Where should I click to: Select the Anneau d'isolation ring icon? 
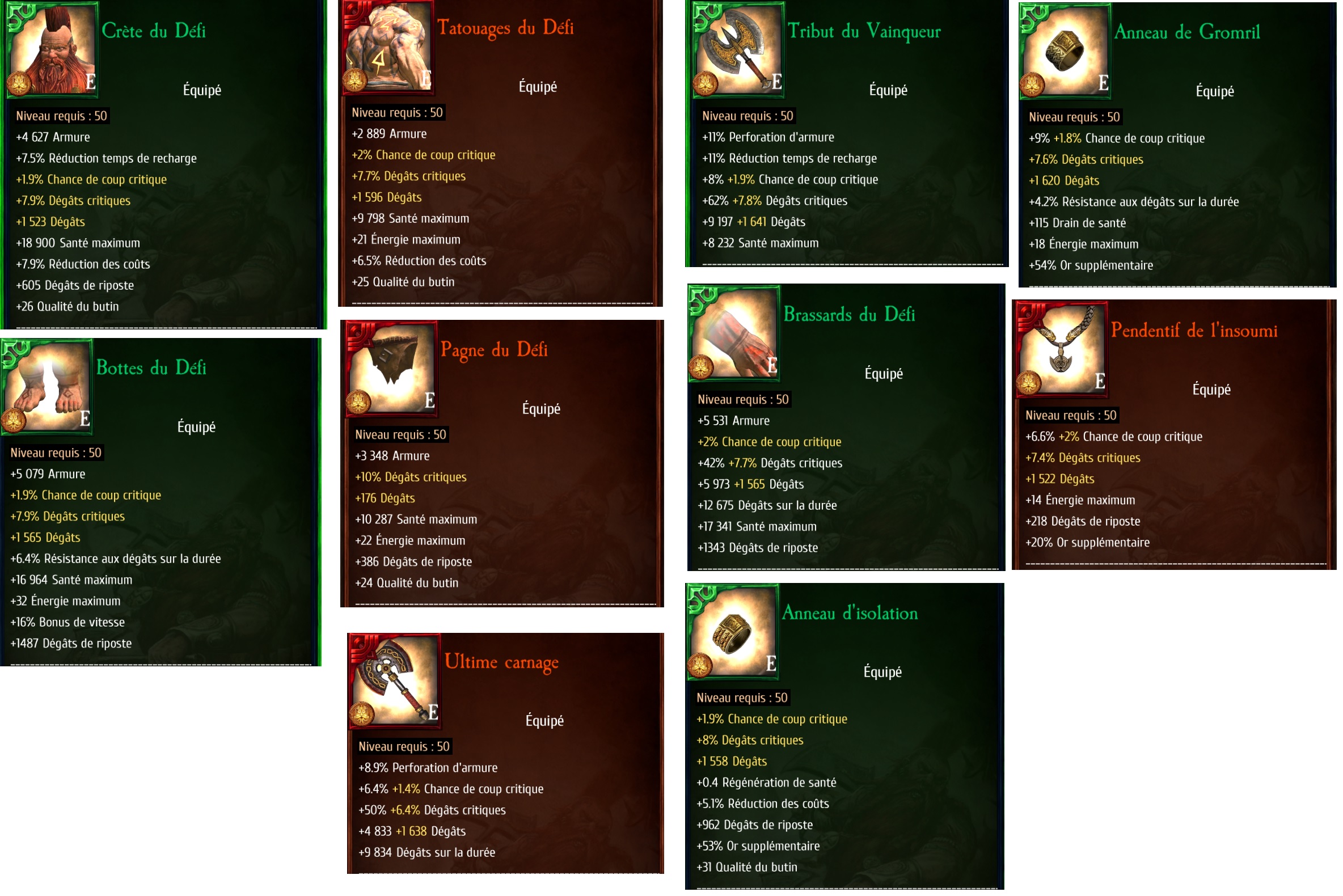pyautogui.click(x=733, y=632)
